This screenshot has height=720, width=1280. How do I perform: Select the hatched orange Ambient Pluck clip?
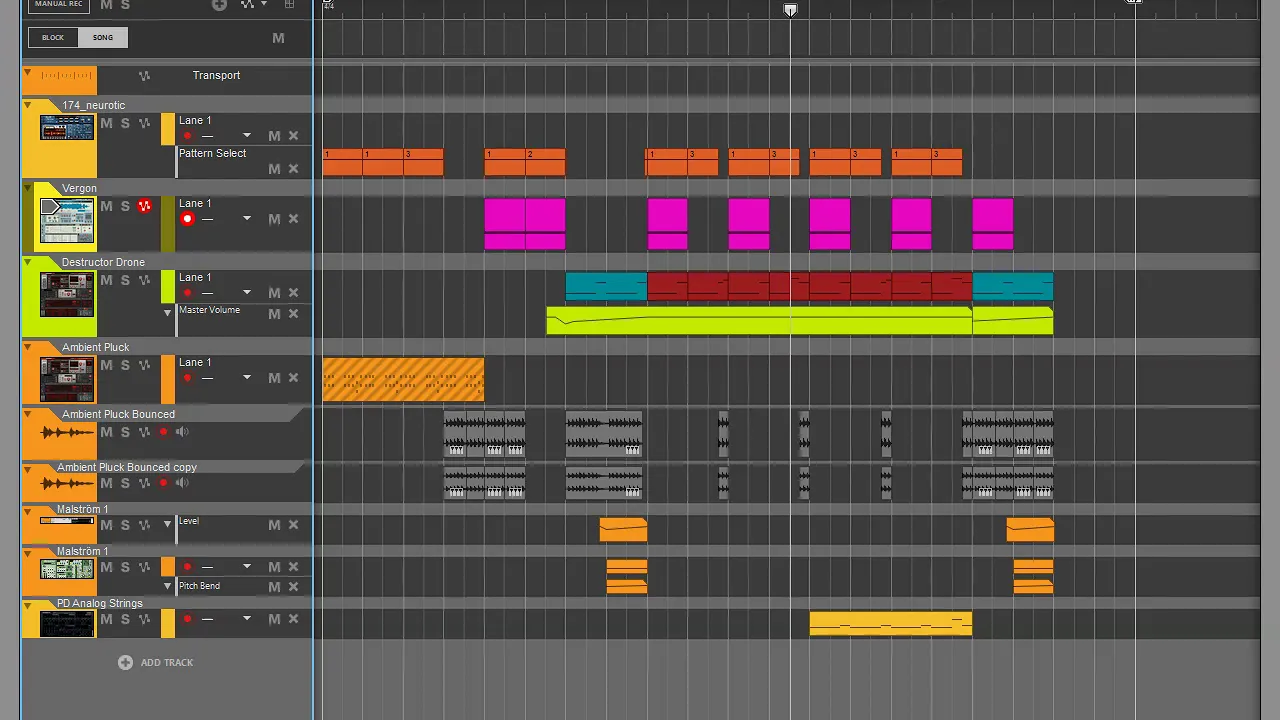pyautogui.click(x=403, y=380)
